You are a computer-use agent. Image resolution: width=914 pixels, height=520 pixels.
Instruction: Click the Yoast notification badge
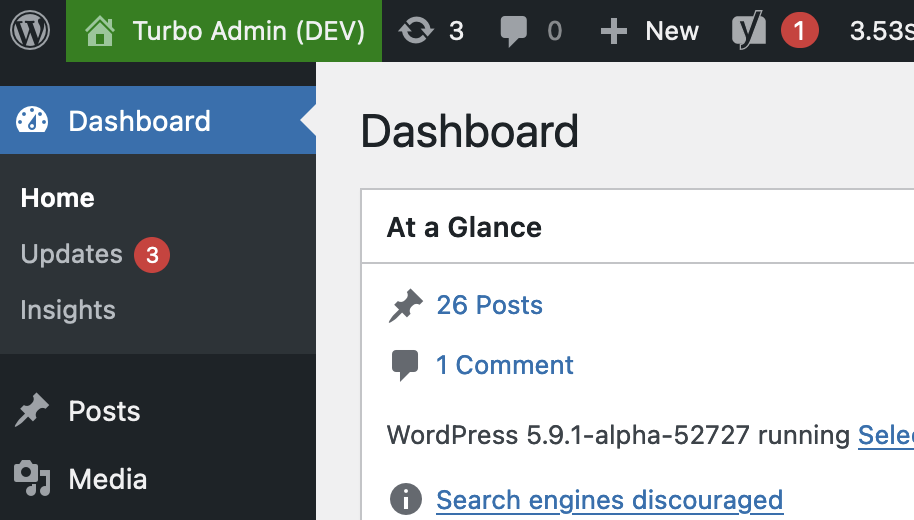coord(799,31)
